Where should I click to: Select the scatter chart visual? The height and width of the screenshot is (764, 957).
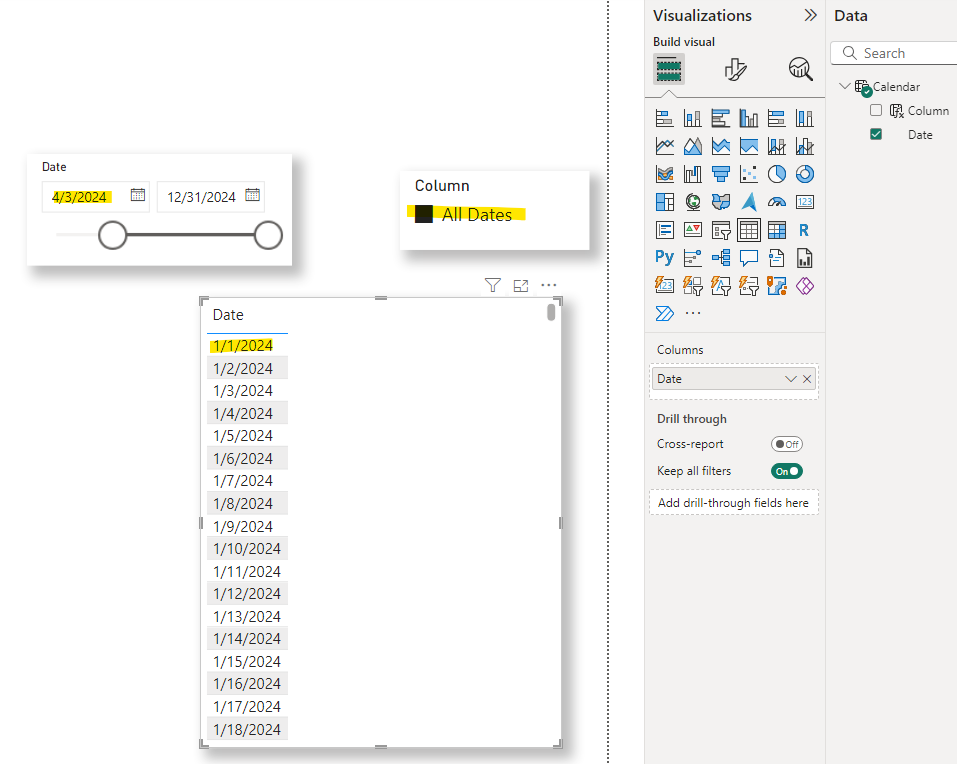tap(748, 175)
